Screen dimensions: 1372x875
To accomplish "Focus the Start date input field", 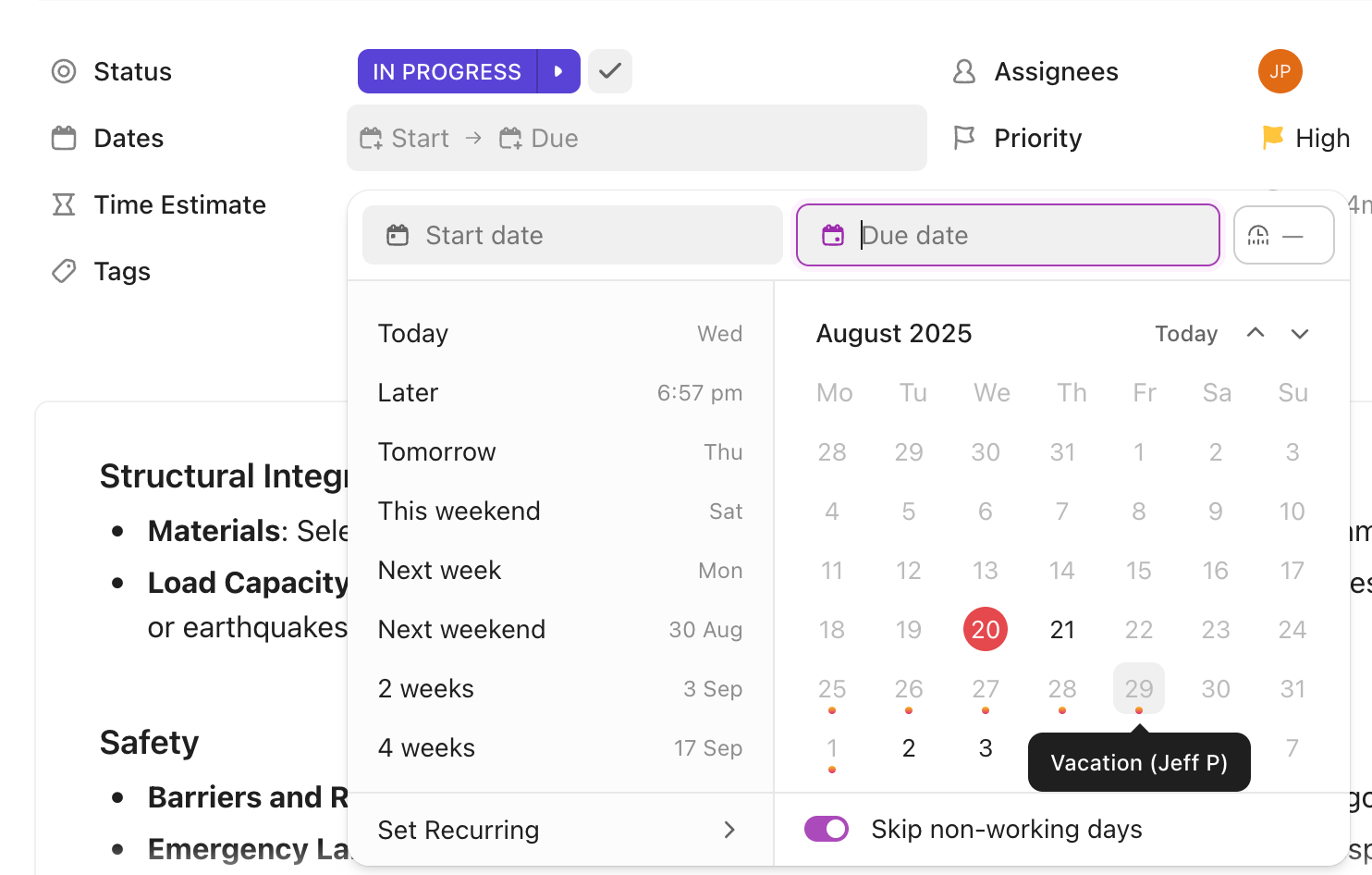I will 572,235.
